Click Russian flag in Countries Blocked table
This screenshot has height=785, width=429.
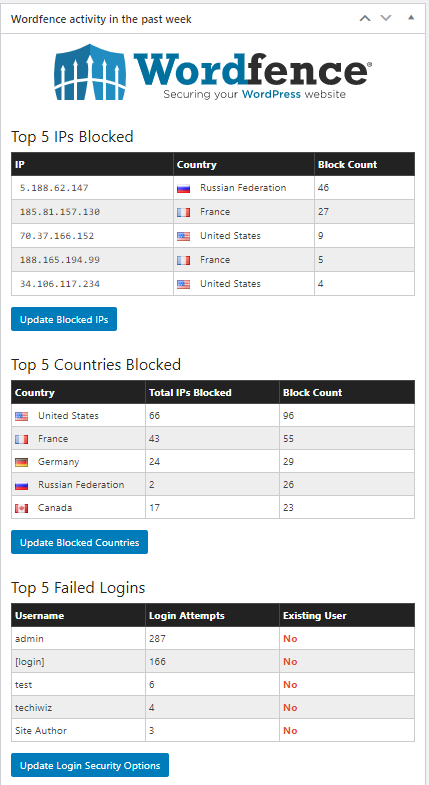[22, 486]
